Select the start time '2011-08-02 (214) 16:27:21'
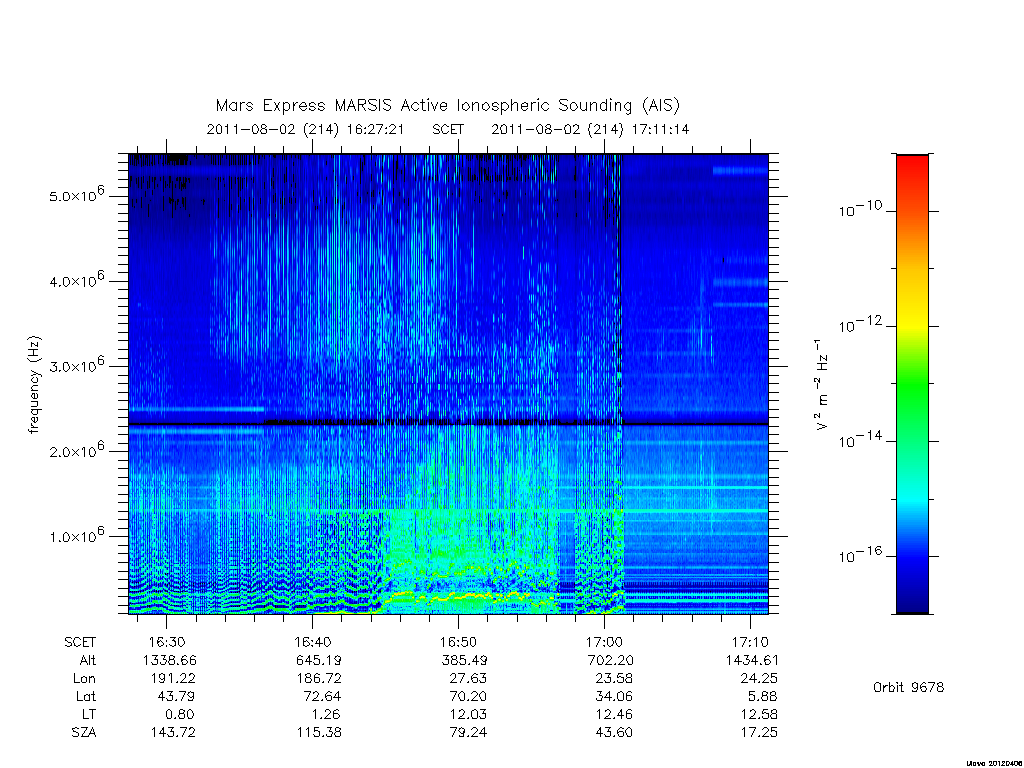Image resolution: width=1024 pixels, height=768 pixels. [306, 129]
